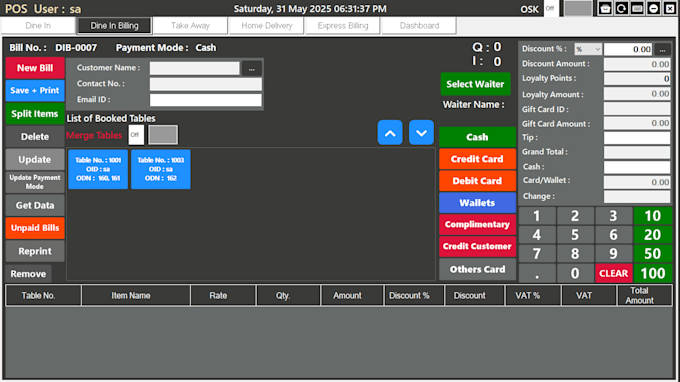Screen dimensions: 680x382
Task: Tap the green quick cash 20 key
Action: click(653, 235)
